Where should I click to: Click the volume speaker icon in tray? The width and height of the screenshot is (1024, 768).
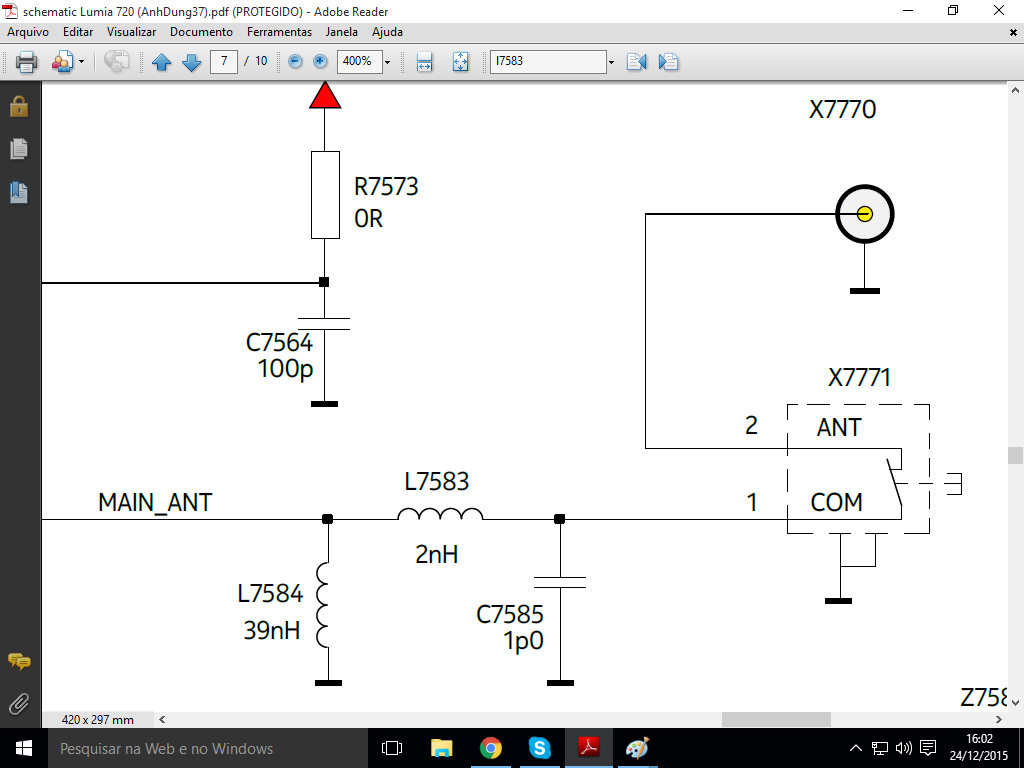(904, 748)
